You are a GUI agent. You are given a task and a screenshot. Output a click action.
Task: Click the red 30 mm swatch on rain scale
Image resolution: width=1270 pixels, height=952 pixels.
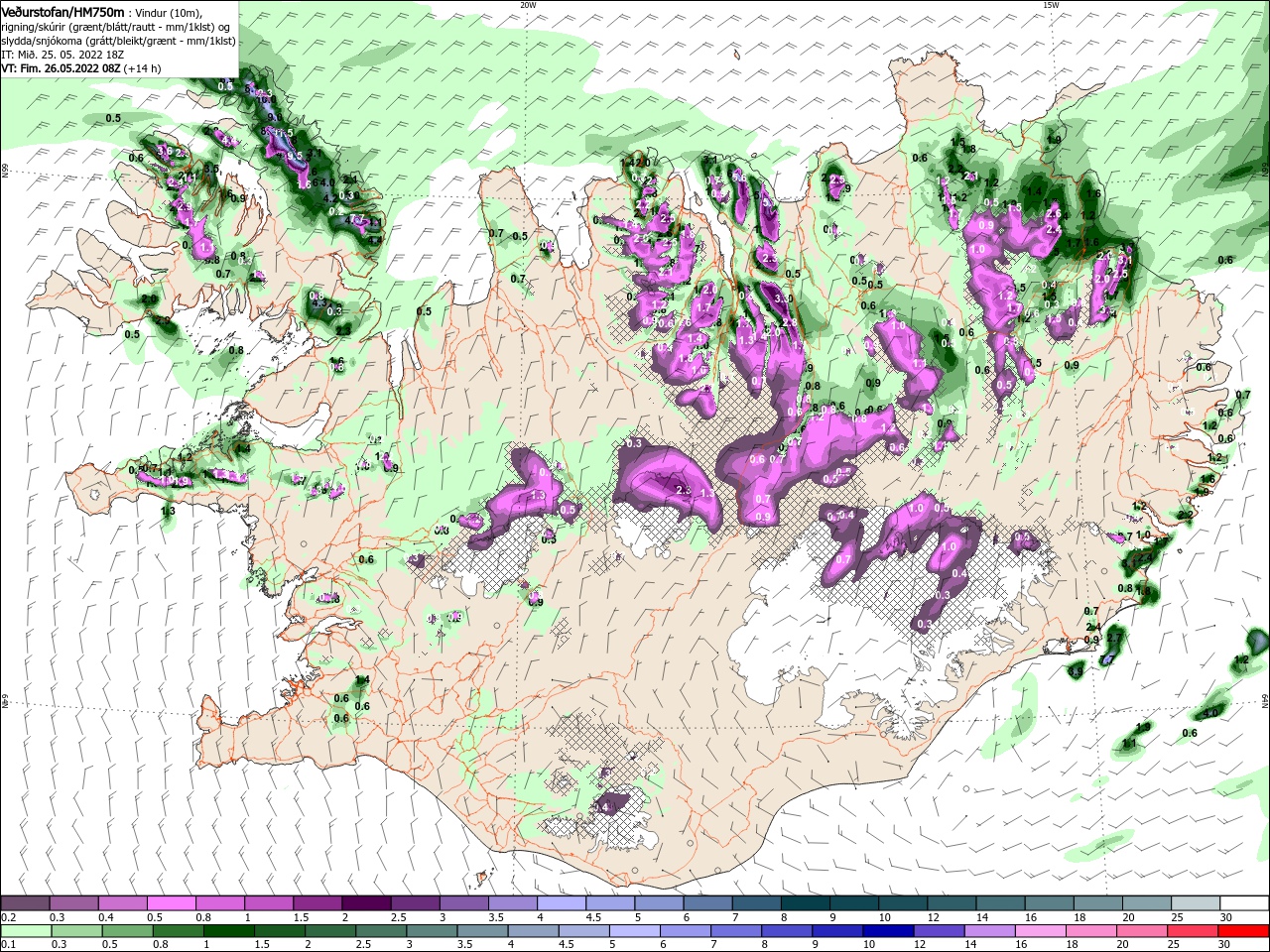1244,930
